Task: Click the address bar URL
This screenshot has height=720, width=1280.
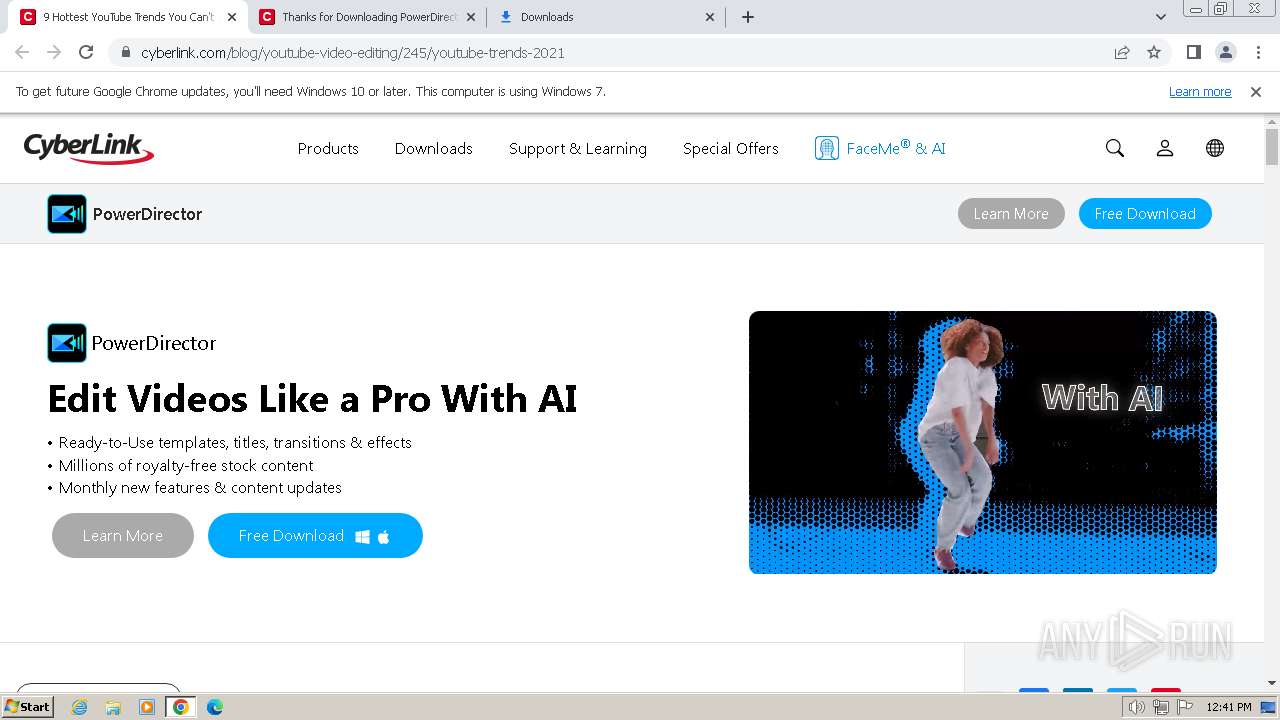Action: (x=353, y=53)
